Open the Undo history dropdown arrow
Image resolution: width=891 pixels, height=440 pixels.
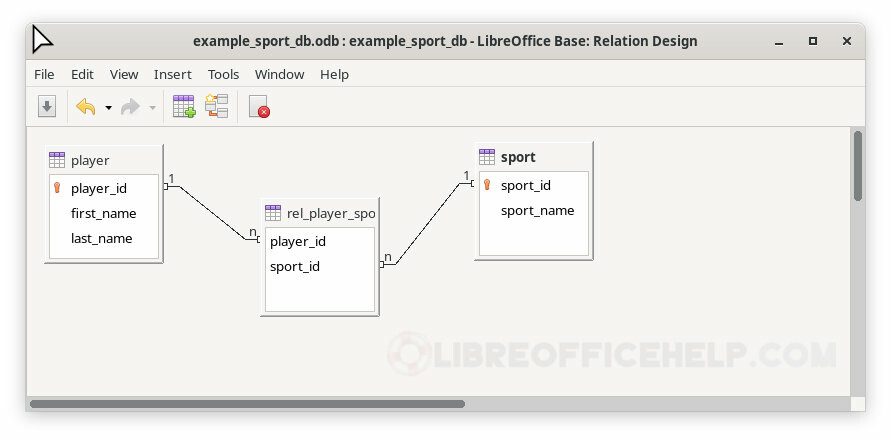tap(108, 108)
